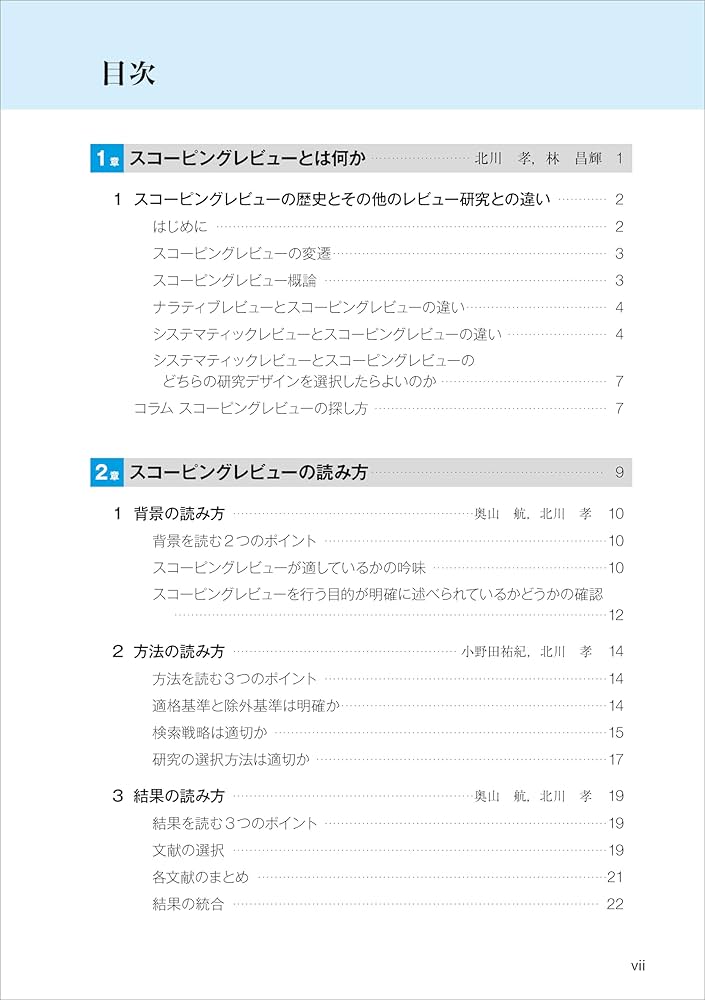Select the 背景を読む2つのポイント entry
This screenshot has width=705, height=1000.
tap(234, 541)
